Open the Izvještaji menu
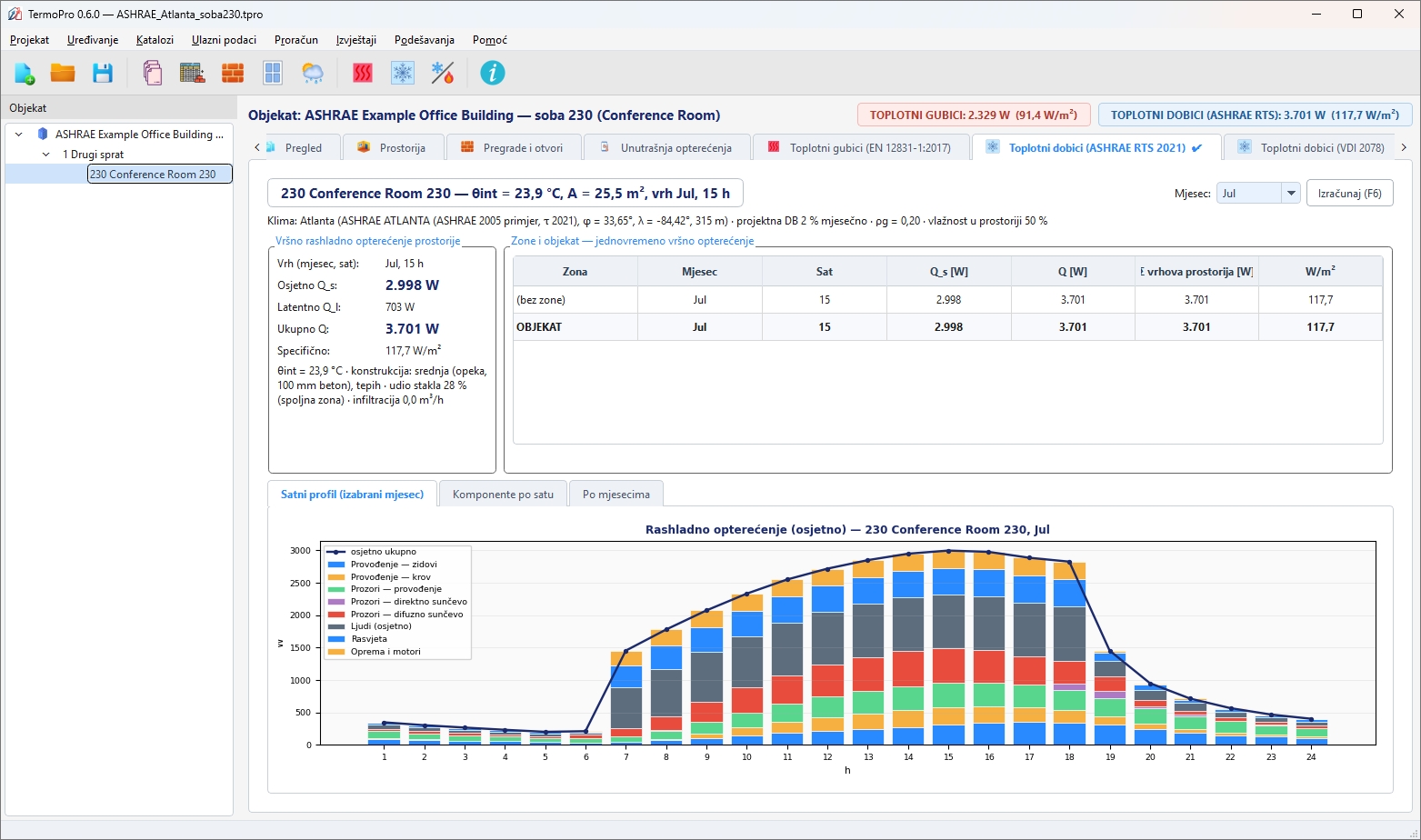The width and height of the screenshot is (1421, 840). tap(356, 40)
